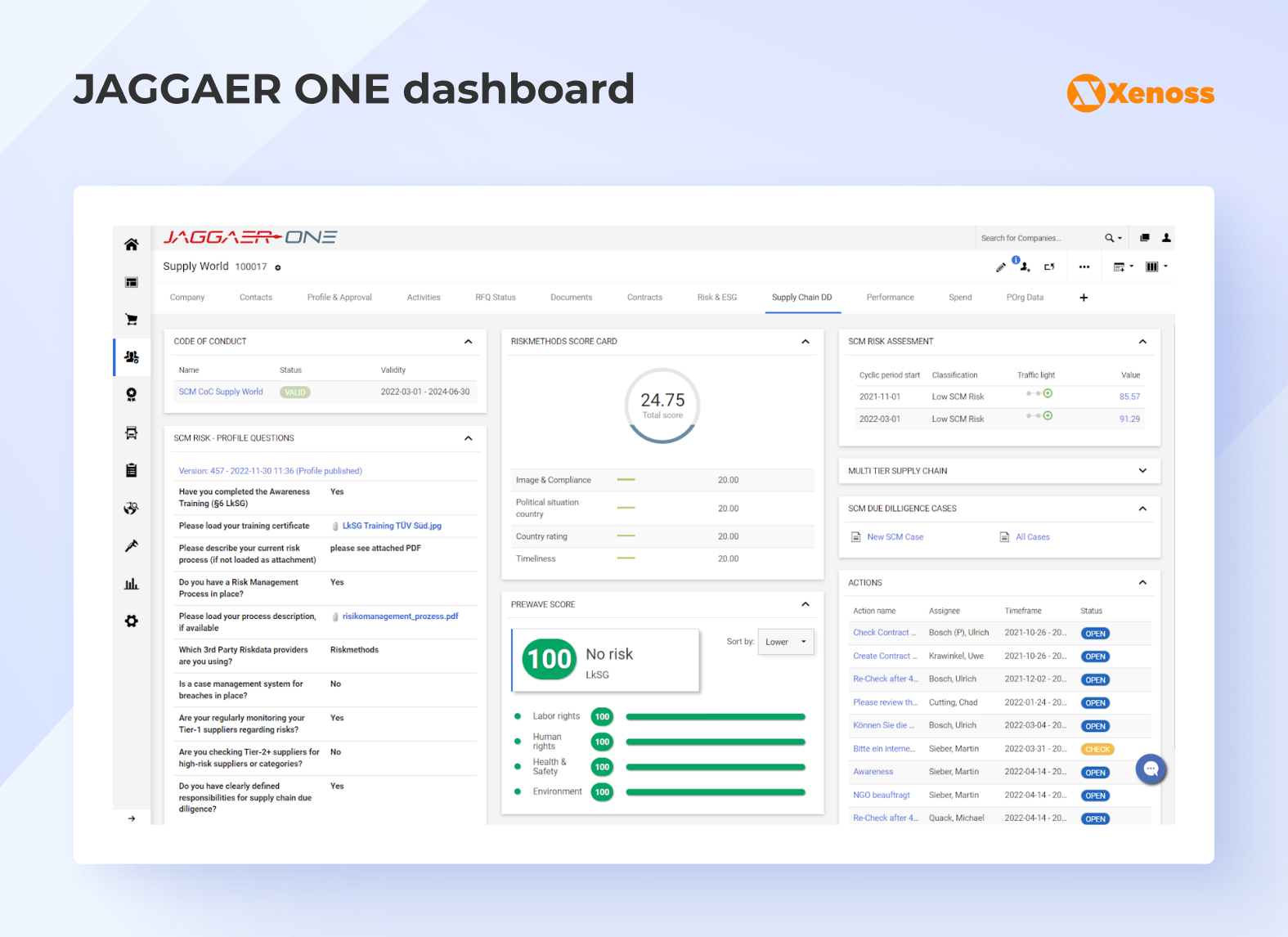1288x937 pixels.
Task: Open the NGO beauftragt action link
Action: (882, 795)
